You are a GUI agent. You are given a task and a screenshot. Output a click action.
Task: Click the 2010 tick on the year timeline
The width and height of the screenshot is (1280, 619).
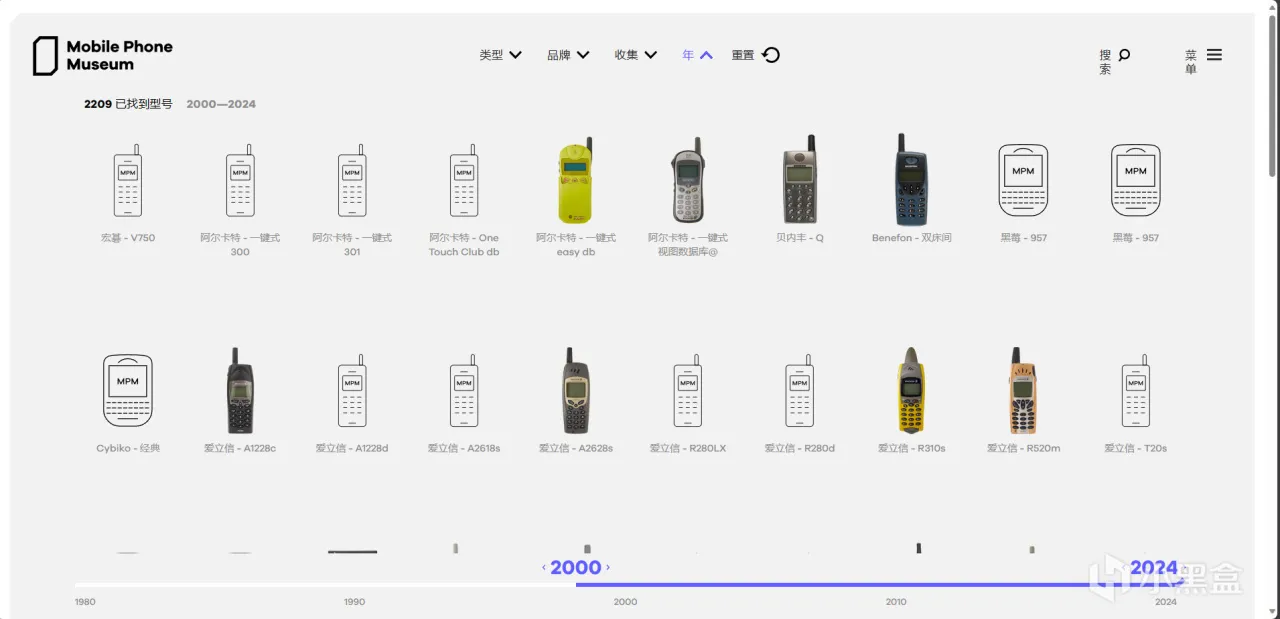click(896, 602)
